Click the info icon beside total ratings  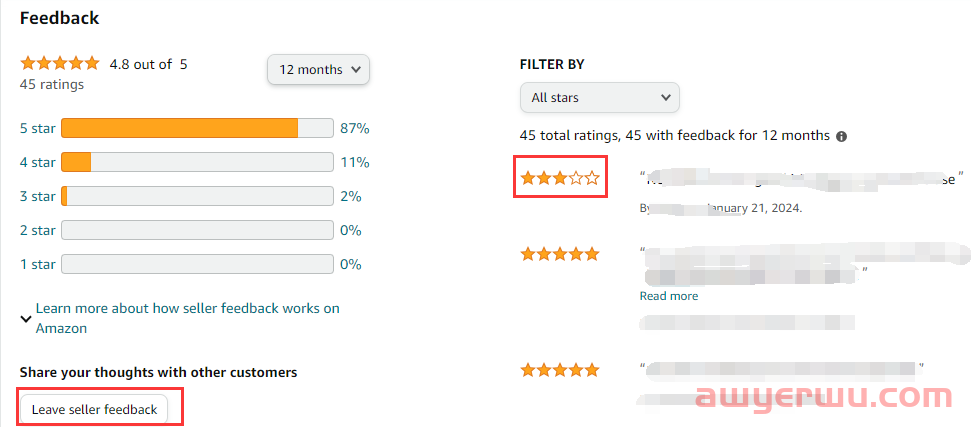(x=841, y=137)
